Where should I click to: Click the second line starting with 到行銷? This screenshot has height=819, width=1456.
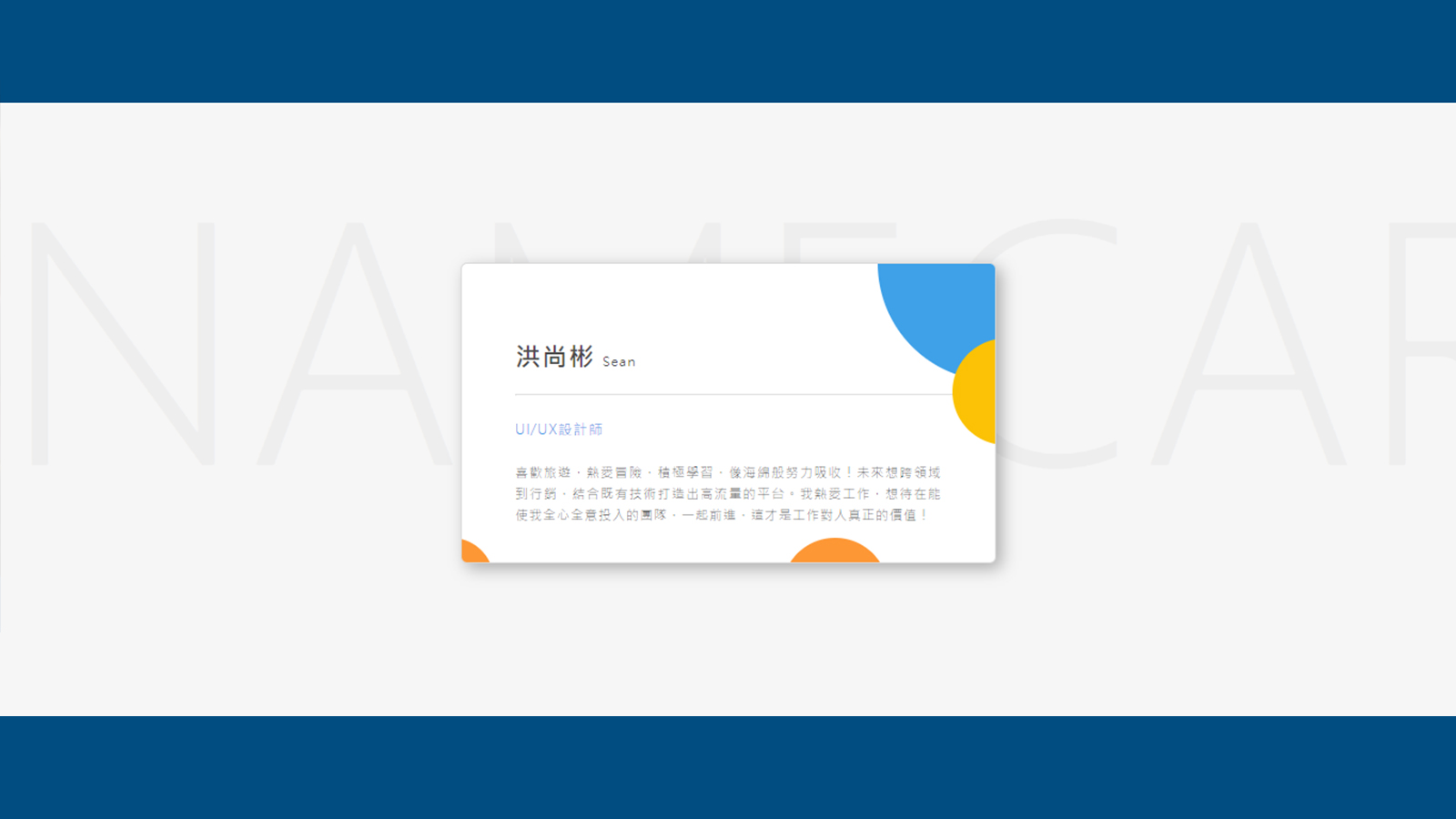[x=728, y=493]
